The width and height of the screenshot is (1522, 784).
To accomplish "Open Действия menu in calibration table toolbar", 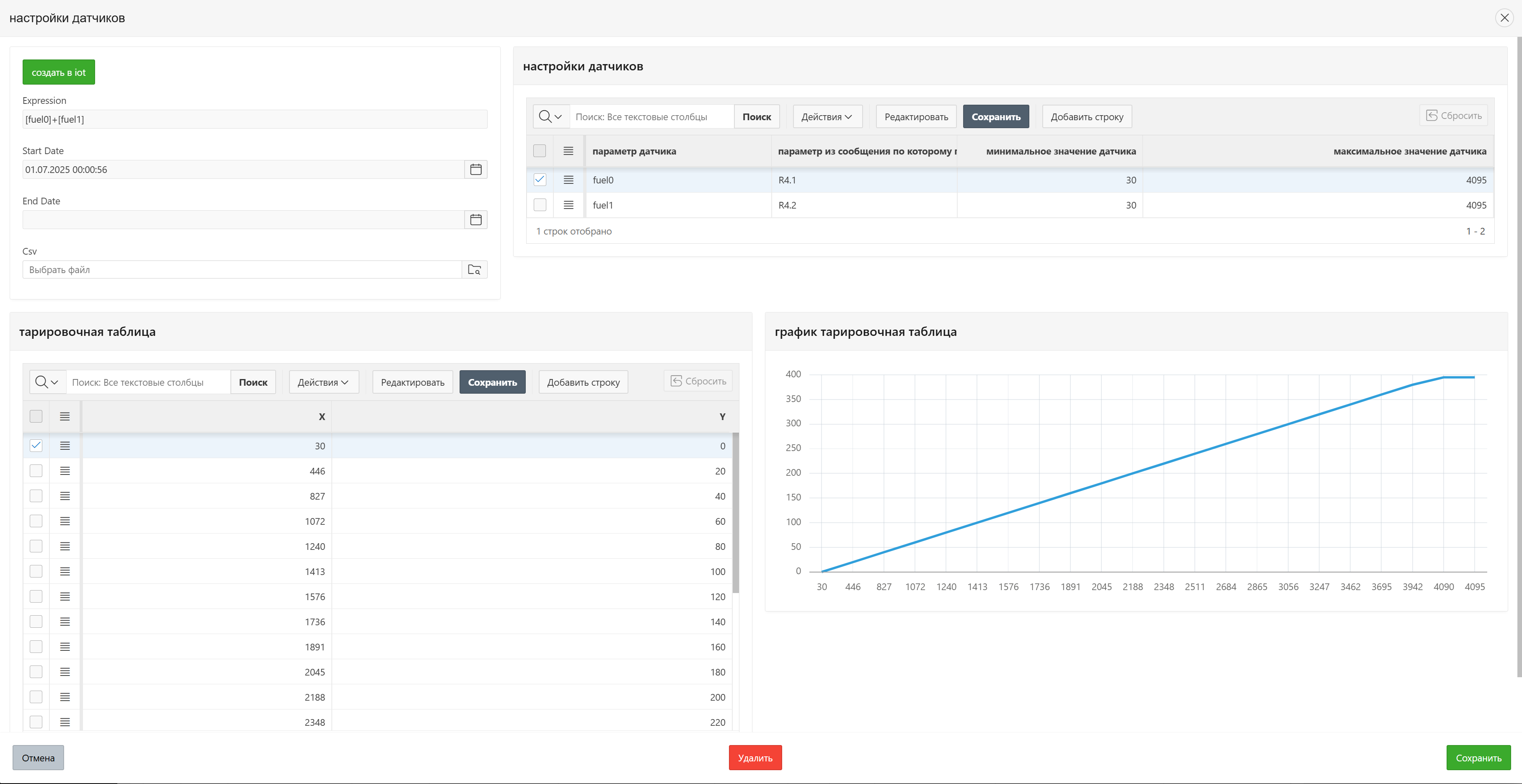I will tap(323, 382).
